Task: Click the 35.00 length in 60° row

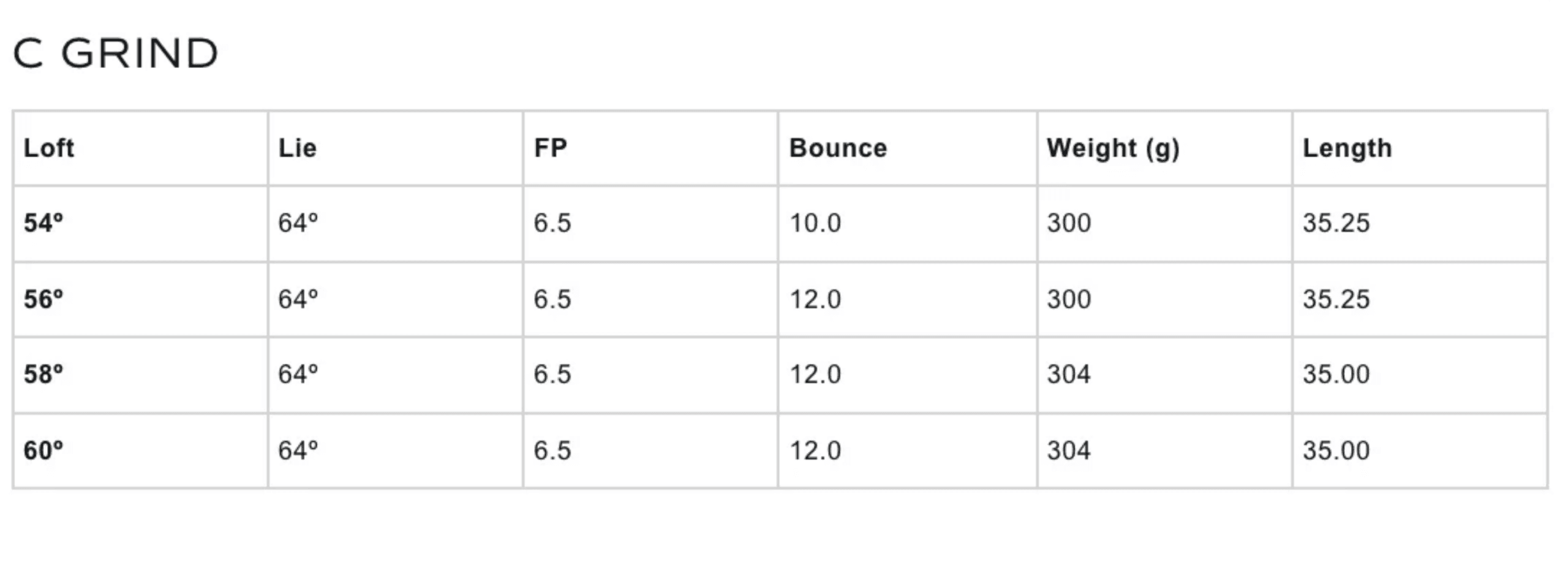Action: click(x=1335, y=451)
